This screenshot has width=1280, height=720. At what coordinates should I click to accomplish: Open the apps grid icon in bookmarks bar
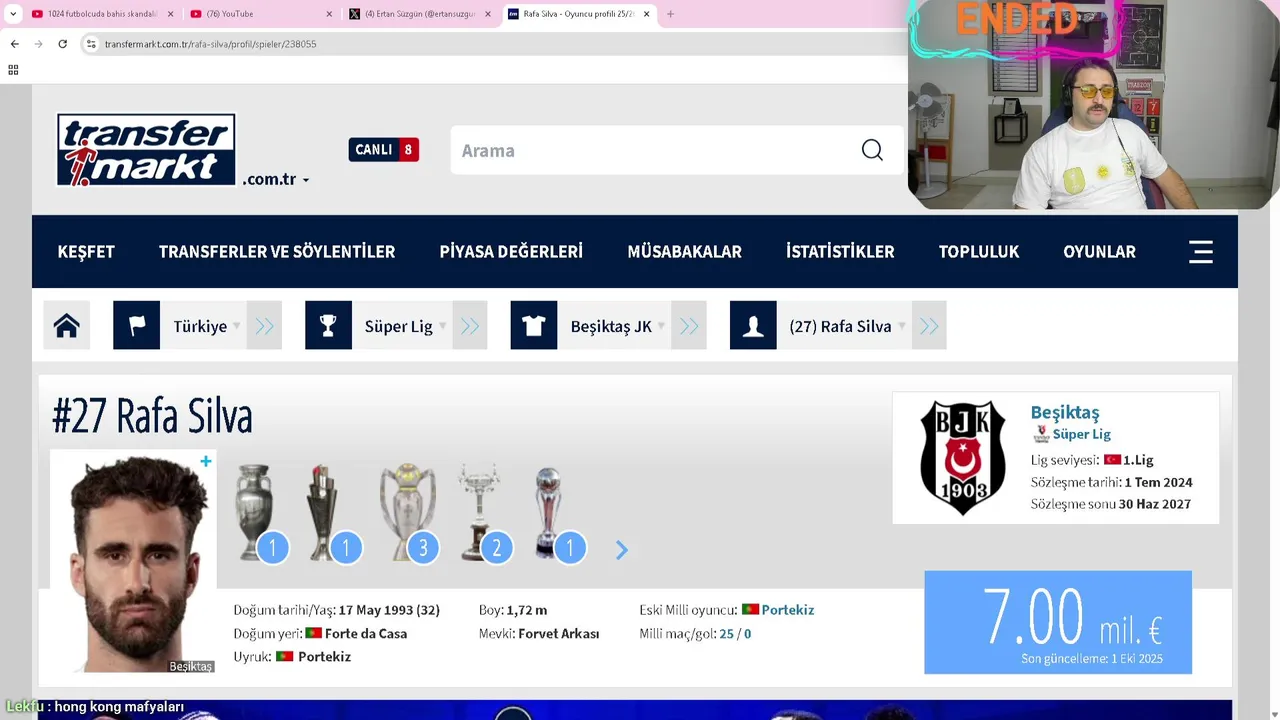pyautogui.click(x=13, y=70)
